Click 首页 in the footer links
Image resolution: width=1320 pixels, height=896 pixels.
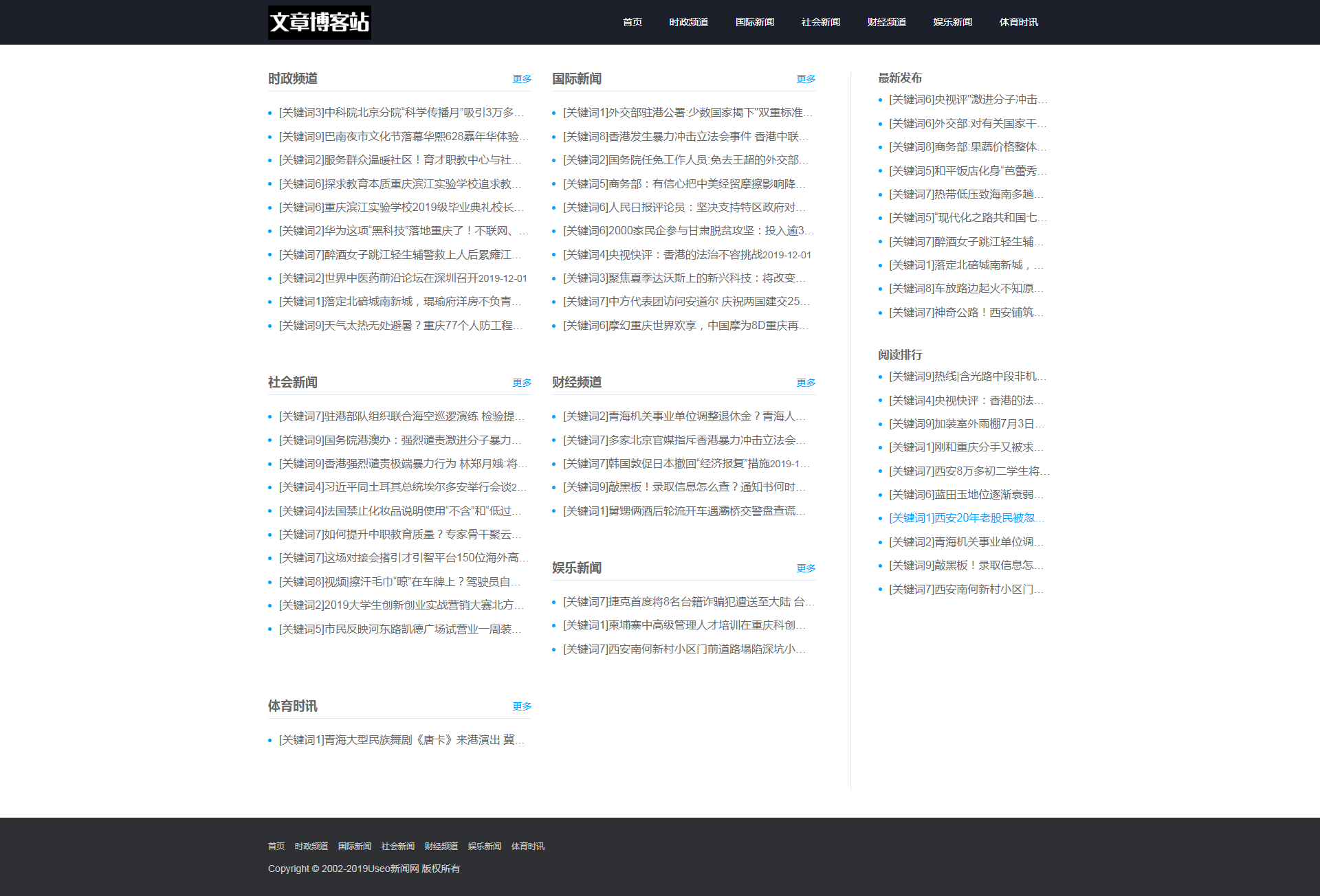point(276,847)
